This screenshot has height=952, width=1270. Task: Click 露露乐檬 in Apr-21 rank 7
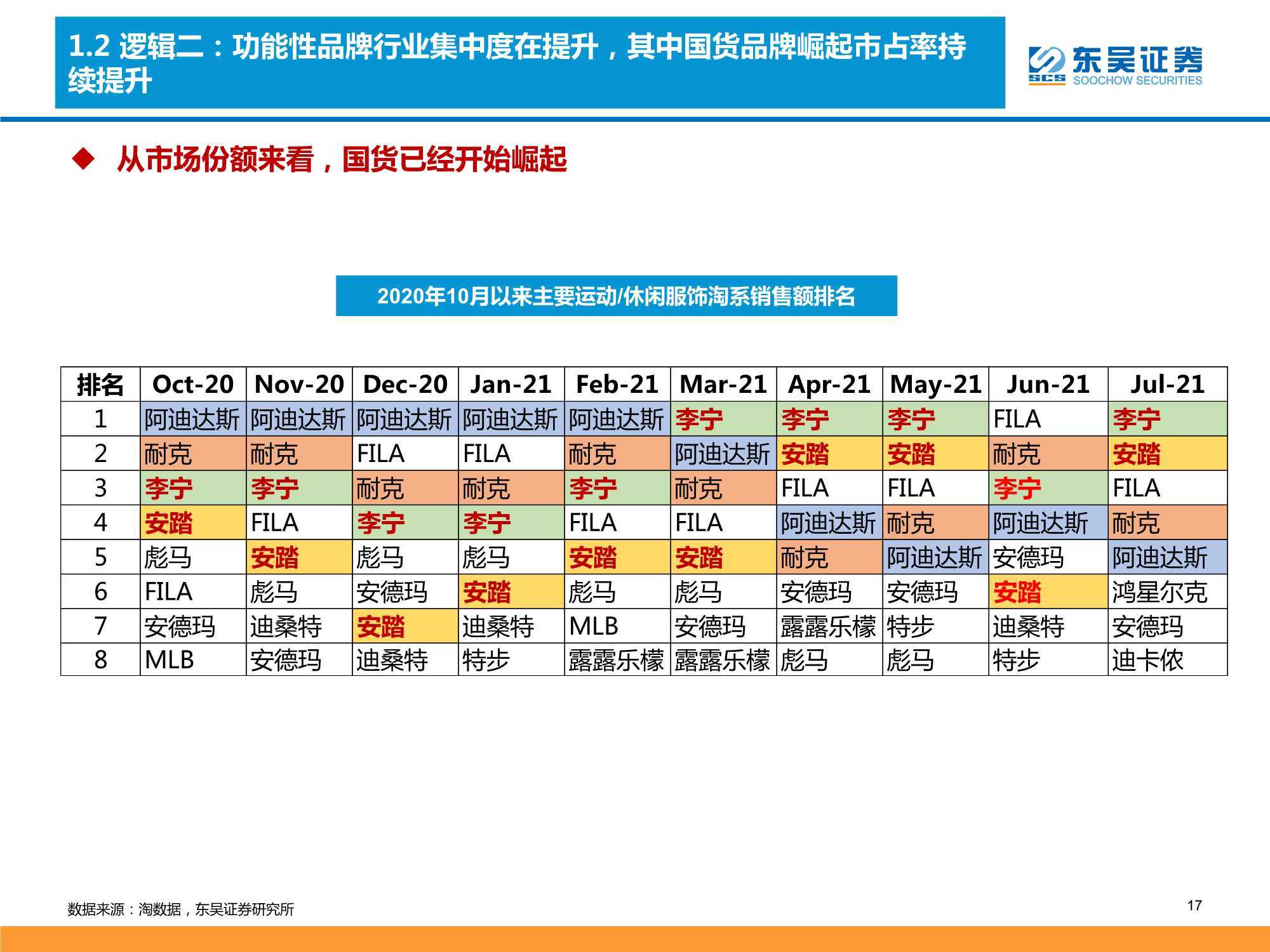point(829,626)
